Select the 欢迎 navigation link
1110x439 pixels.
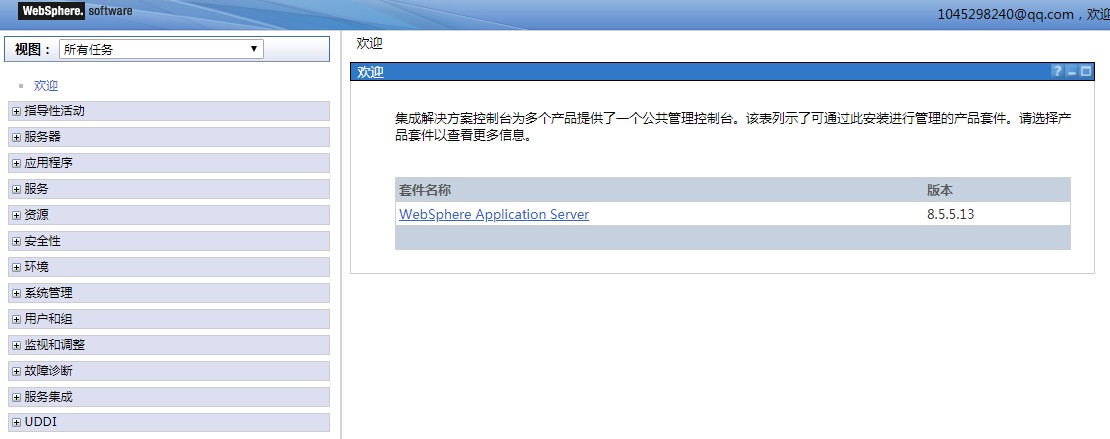pos(46,86)
